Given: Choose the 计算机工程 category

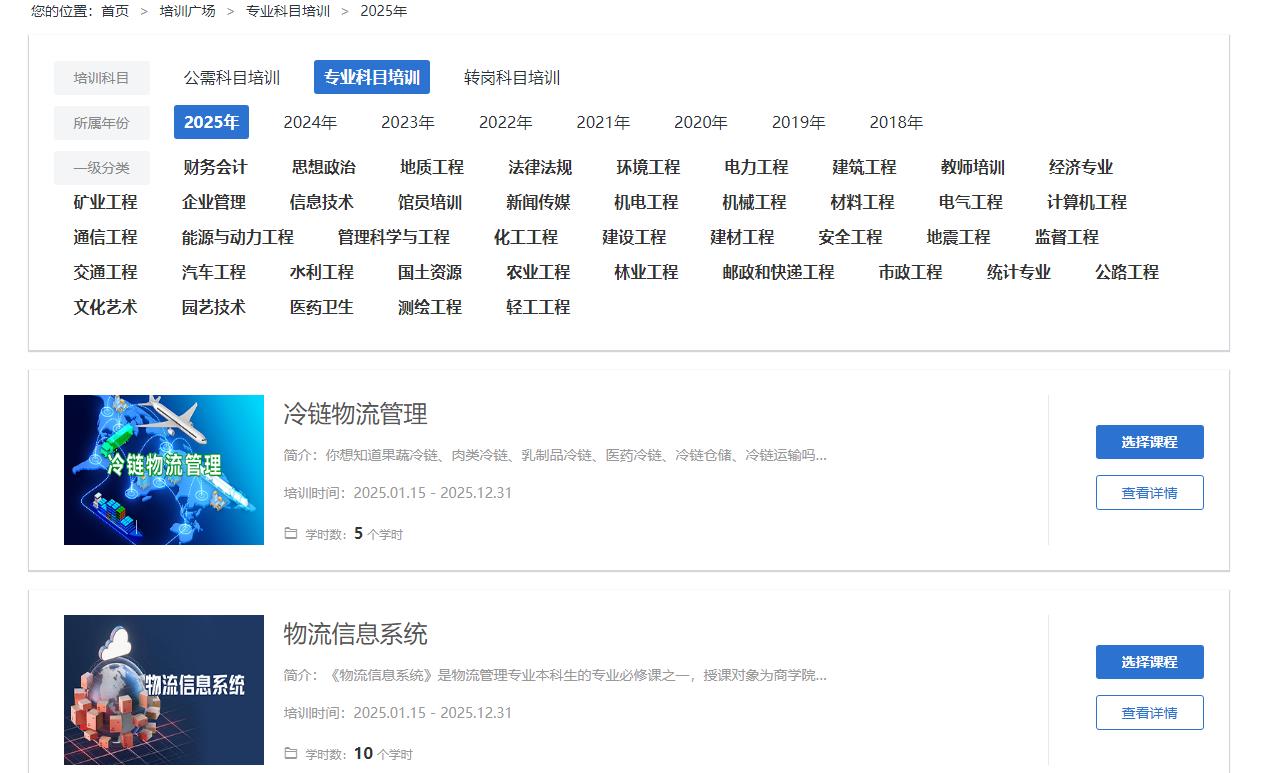Looking at the screenshot, I should [1087, 202].
